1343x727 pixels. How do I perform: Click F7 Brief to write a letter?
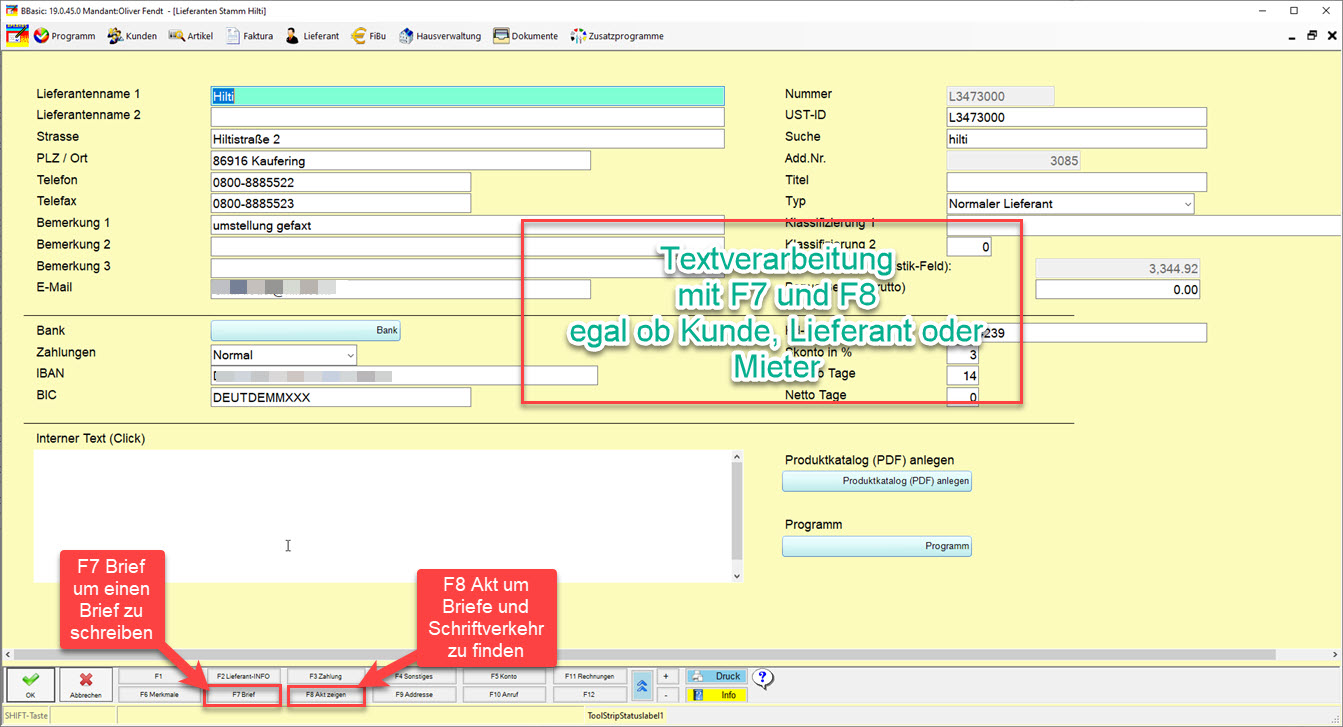tap(243, 694)
